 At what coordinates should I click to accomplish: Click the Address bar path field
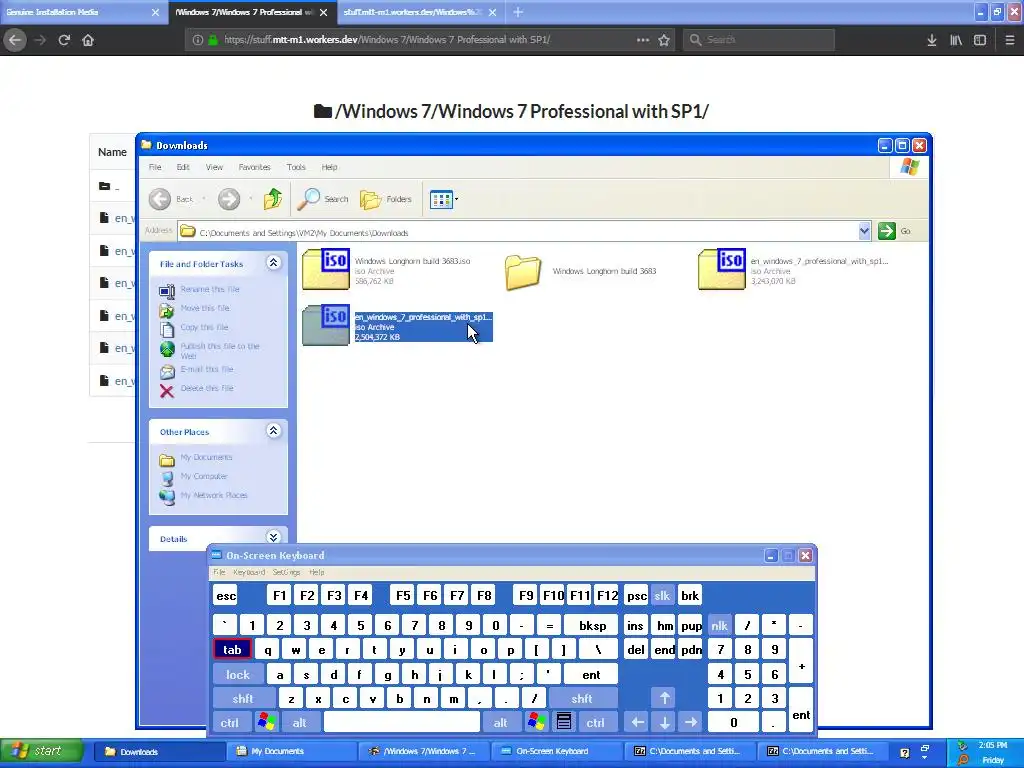519,232
